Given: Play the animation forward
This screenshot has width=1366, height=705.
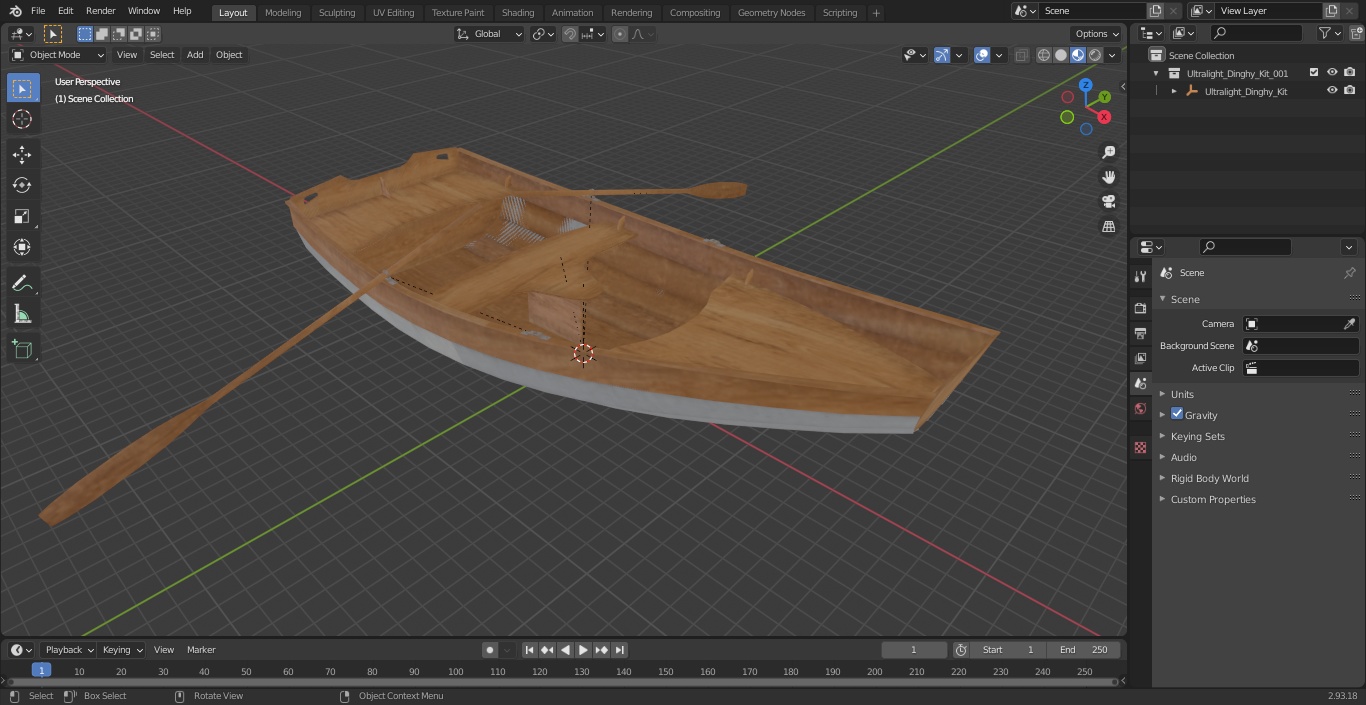Looking at the screenshot, I should point(583,650).
